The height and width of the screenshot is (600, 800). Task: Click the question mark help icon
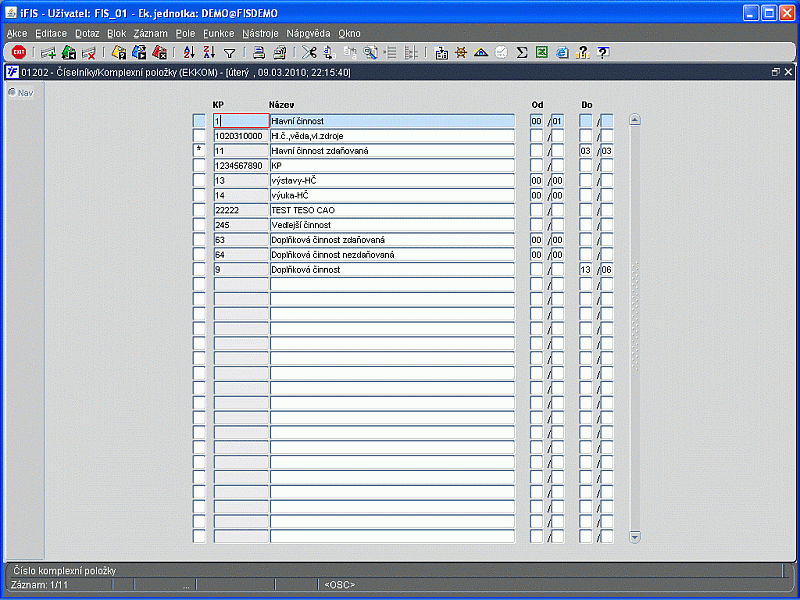pyautogui.click(x=602, y=52)
